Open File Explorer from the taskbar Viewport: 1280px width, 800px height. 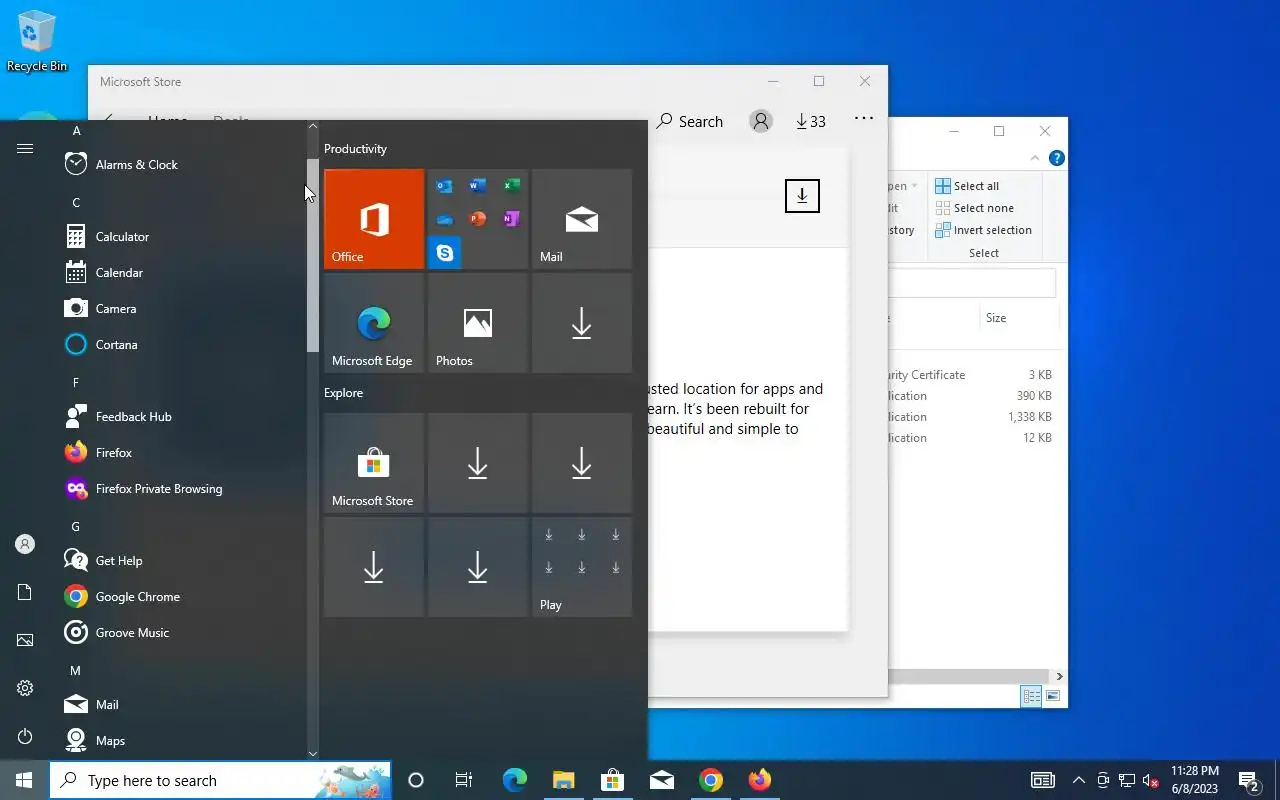564,780
